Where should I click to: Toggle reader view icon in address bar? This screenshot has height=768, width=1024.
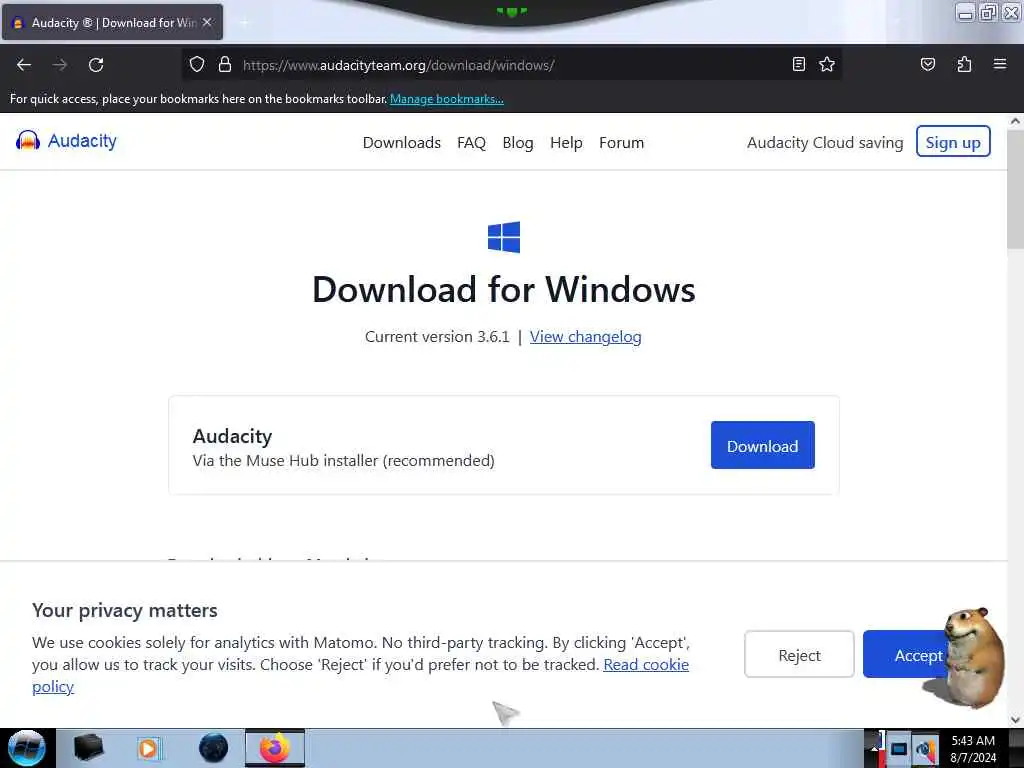tap(798, 64)
